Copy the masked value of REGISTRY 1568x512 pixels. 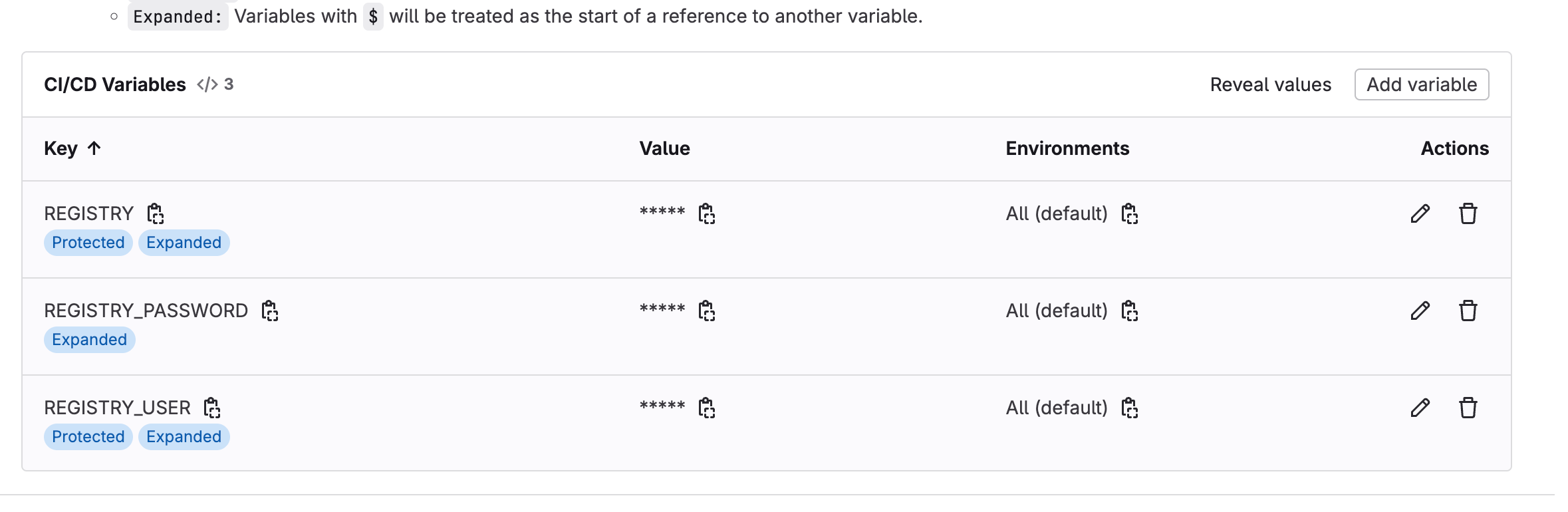(x=707, y=213)
